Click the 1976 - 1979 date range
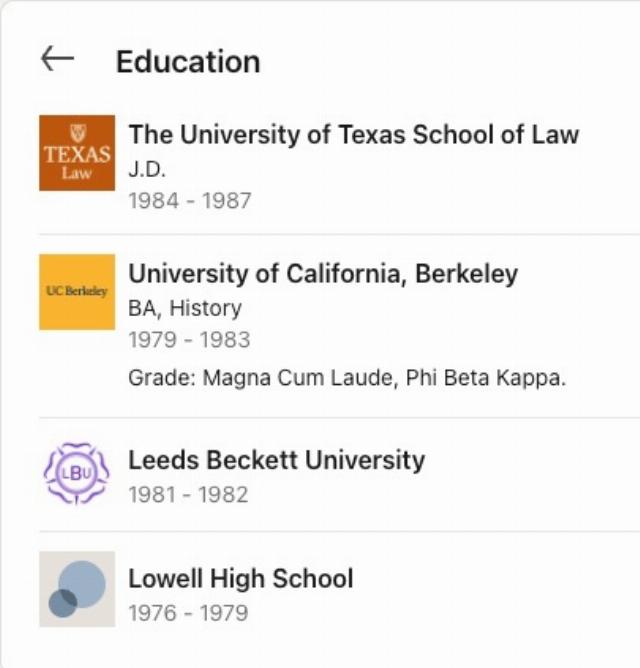The image size is (640, 668). [188, 613]
